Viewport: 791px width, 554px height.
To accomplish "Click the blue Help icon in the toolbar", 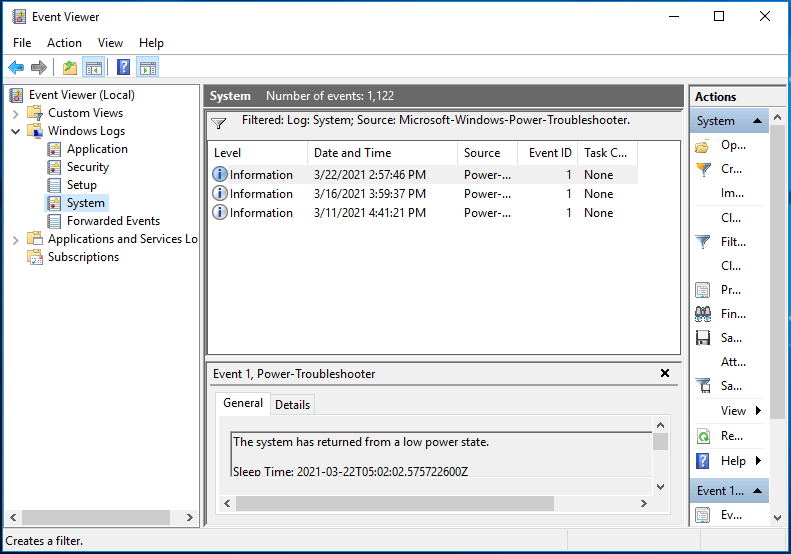I will pos(123,68).
